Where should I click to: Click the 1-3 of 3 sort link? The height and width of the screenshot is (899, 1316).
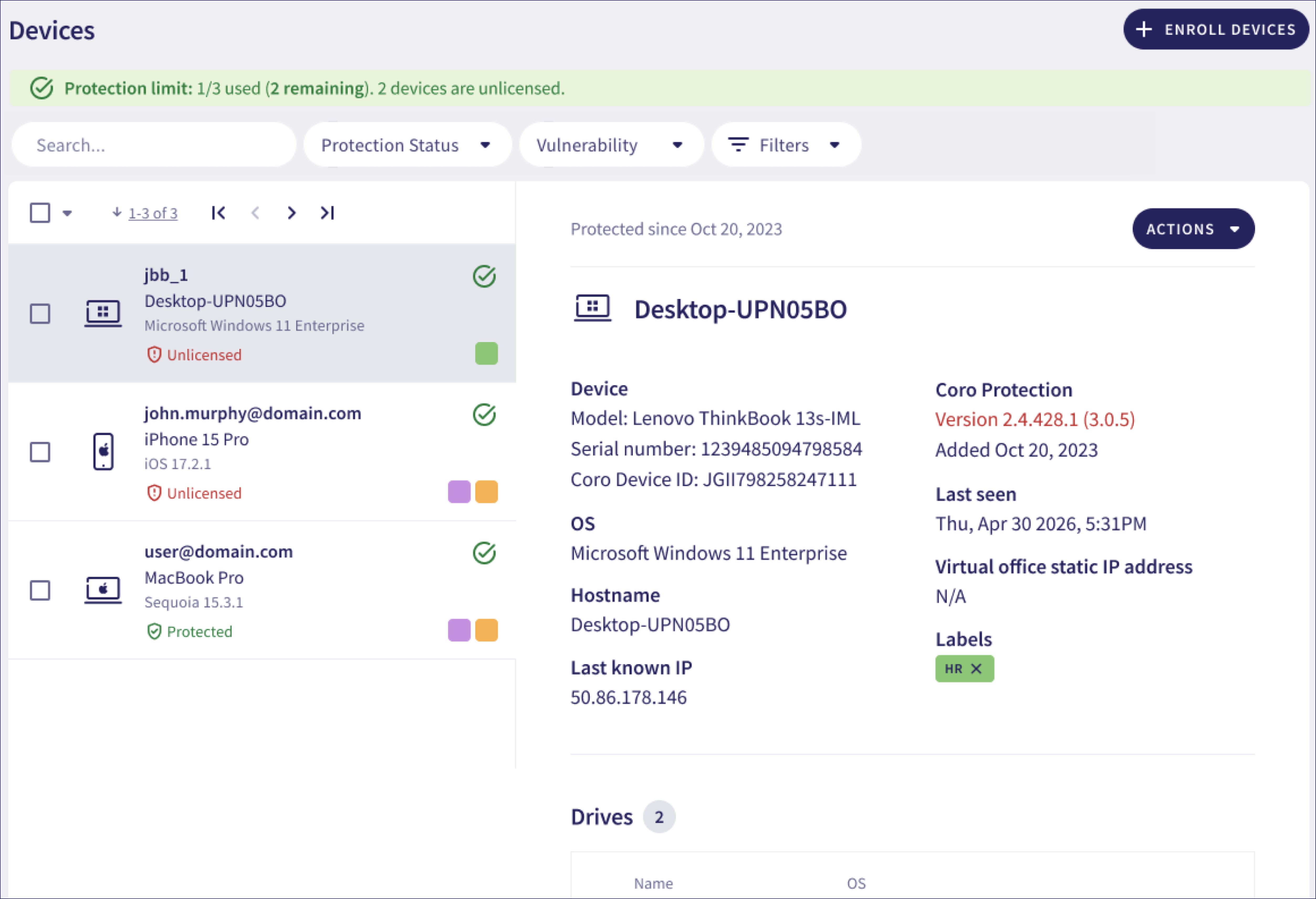(153, 214)
